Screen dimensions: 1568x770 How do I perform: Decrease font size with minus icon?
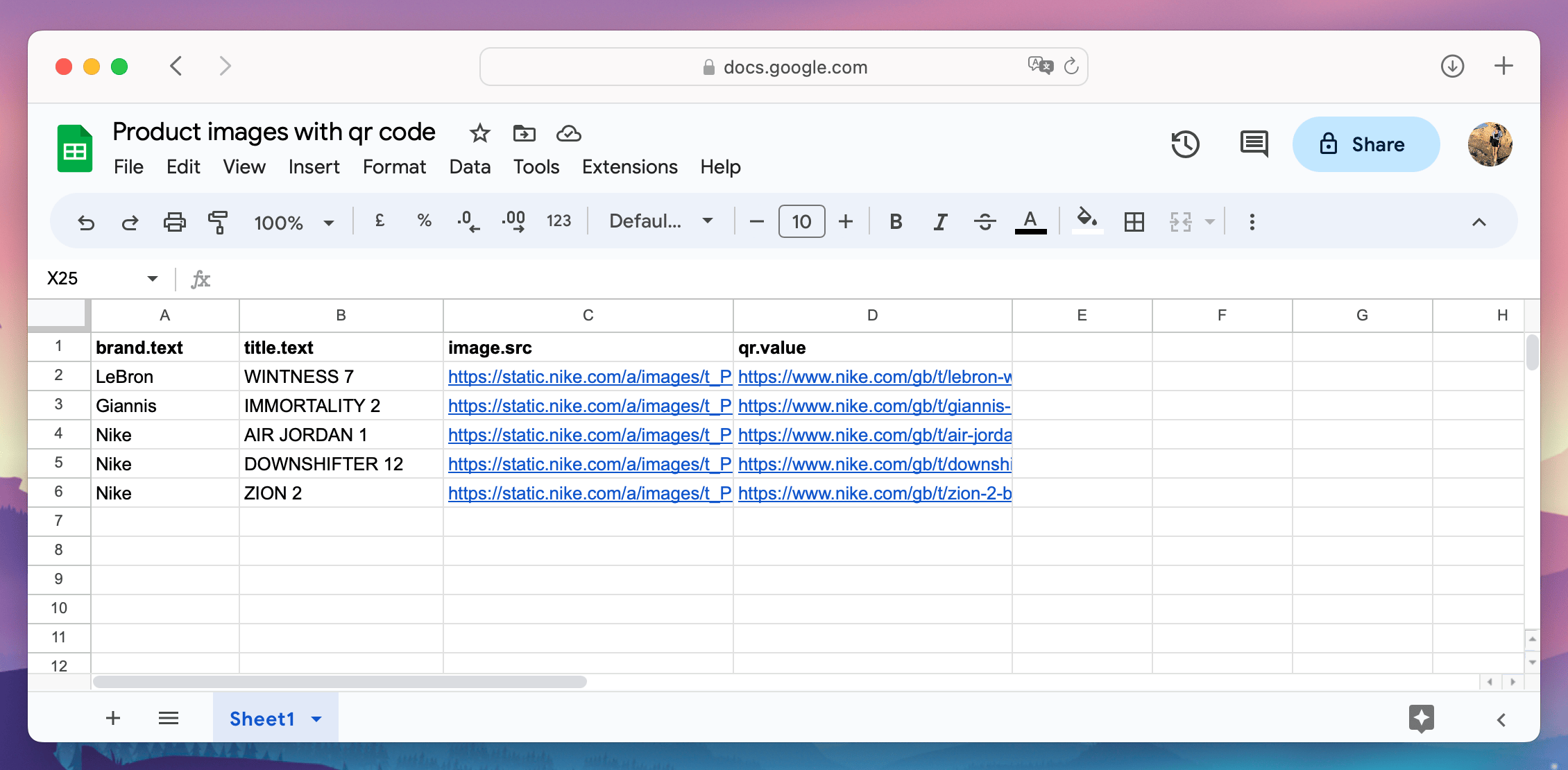[757, 222]
